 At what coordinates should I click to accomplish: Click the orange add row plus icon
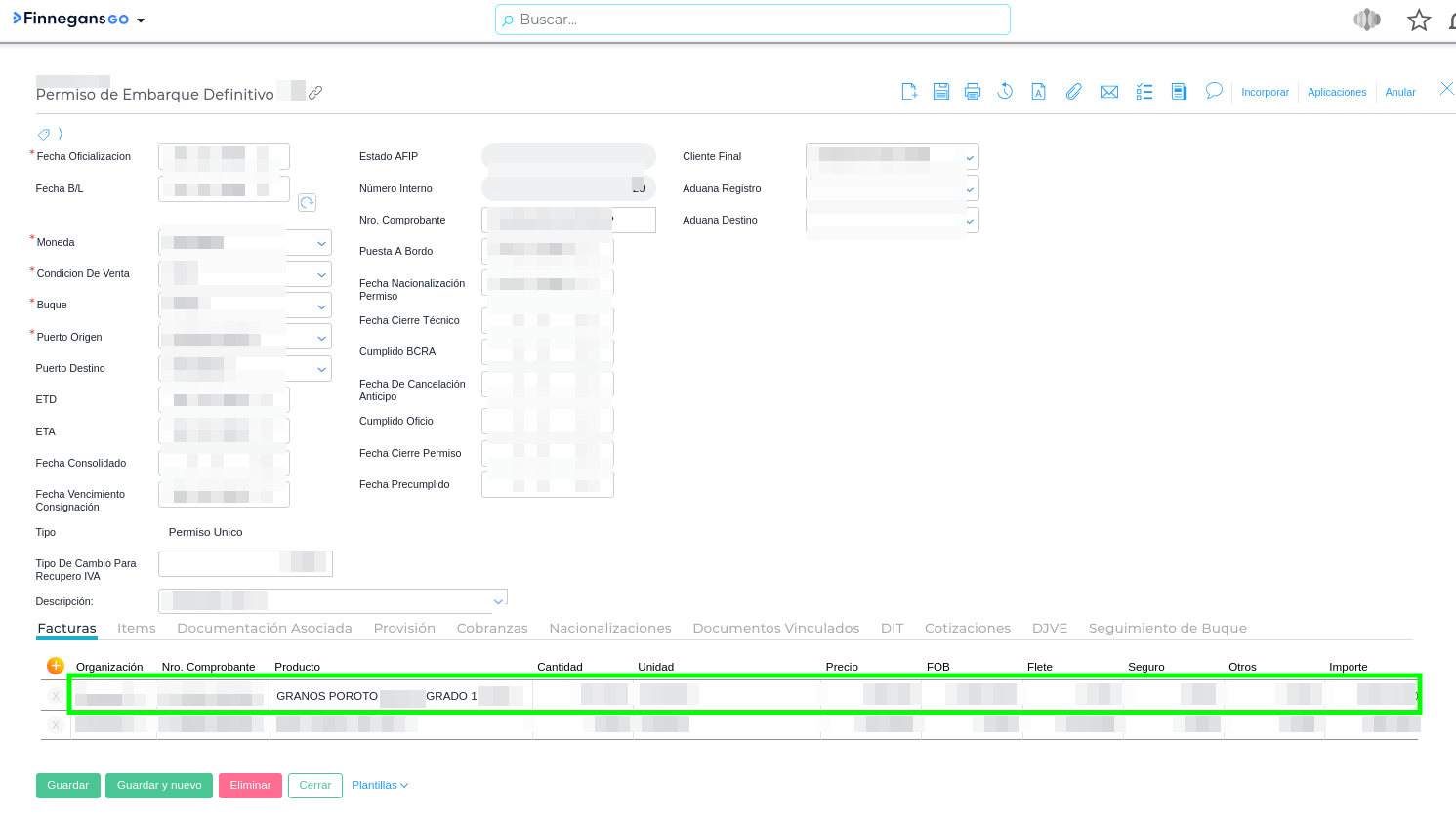pyautogui.click(x=56, y=666)
